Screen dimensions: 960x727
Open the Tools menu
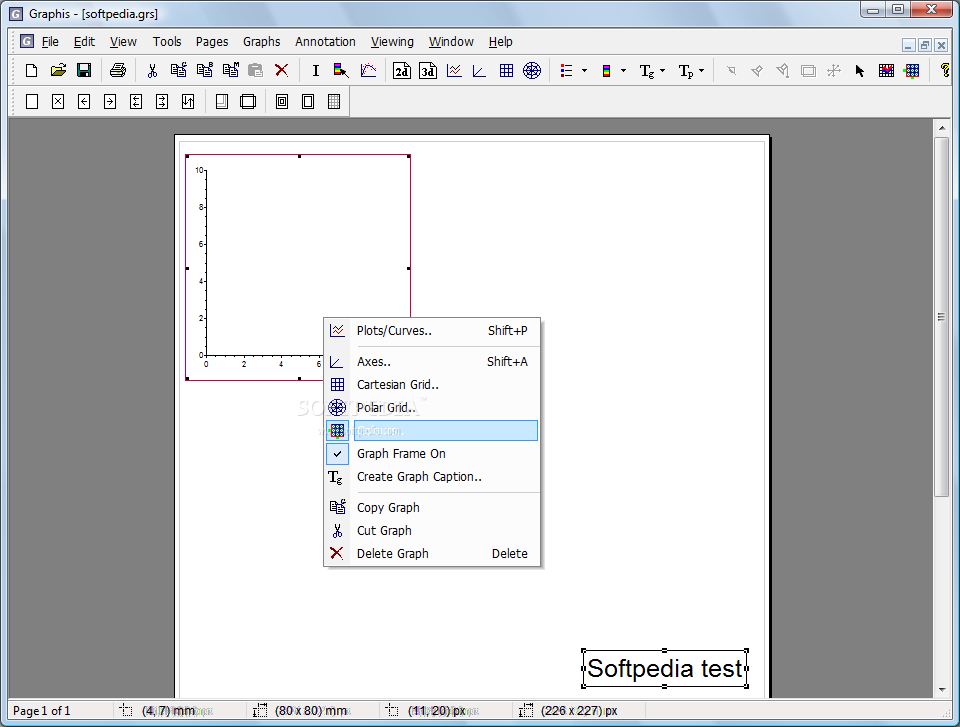tap(167, 42)
